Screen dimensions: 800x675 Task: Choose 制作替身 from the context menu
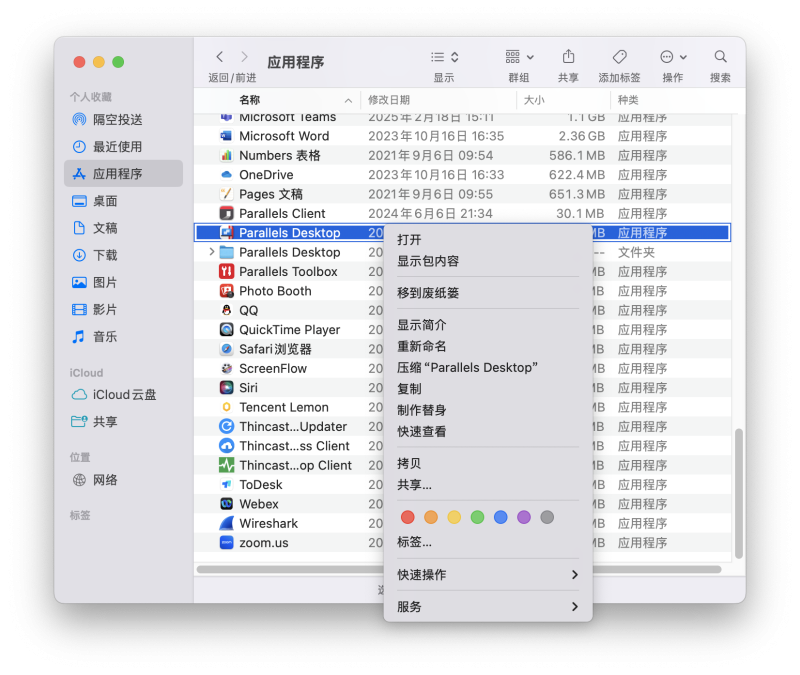point(488,410)
